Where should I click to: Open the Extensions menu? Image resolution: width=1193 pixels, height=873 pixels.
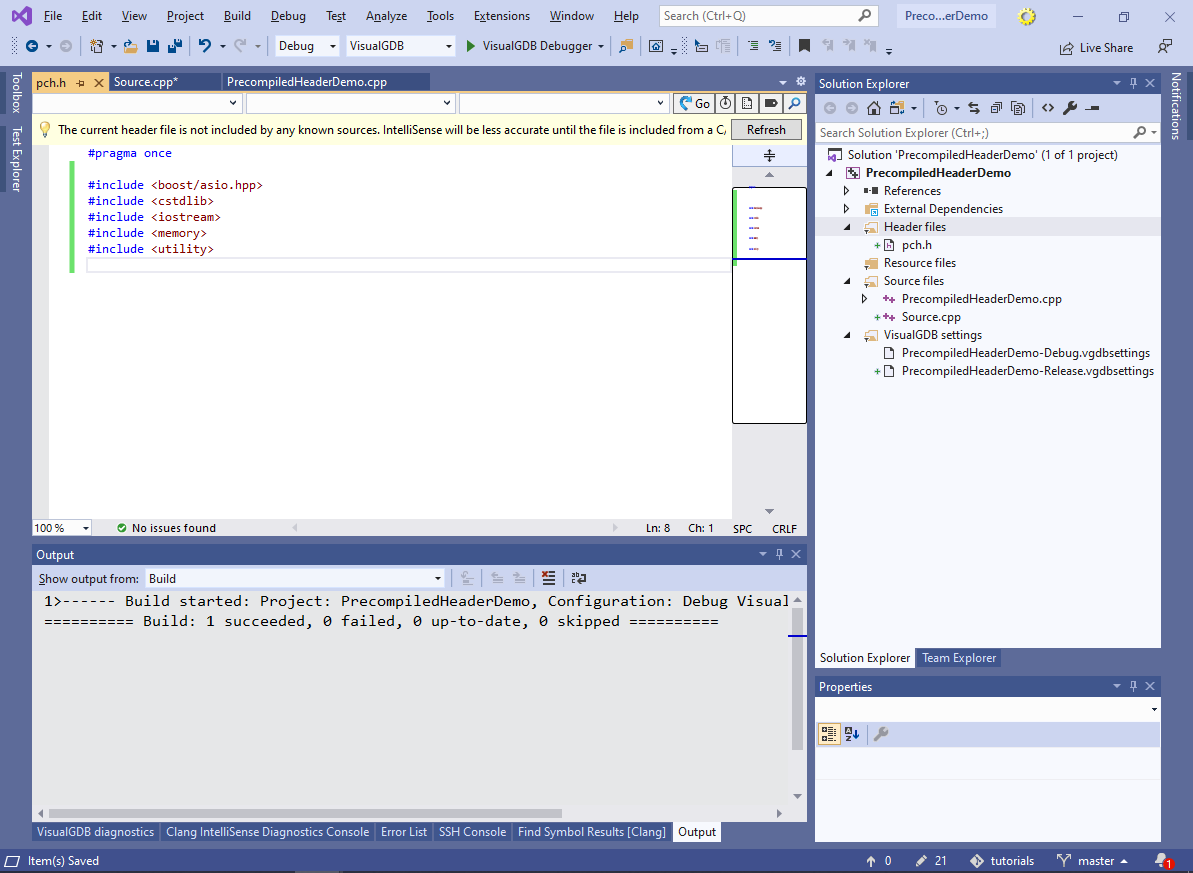(501, 16)
